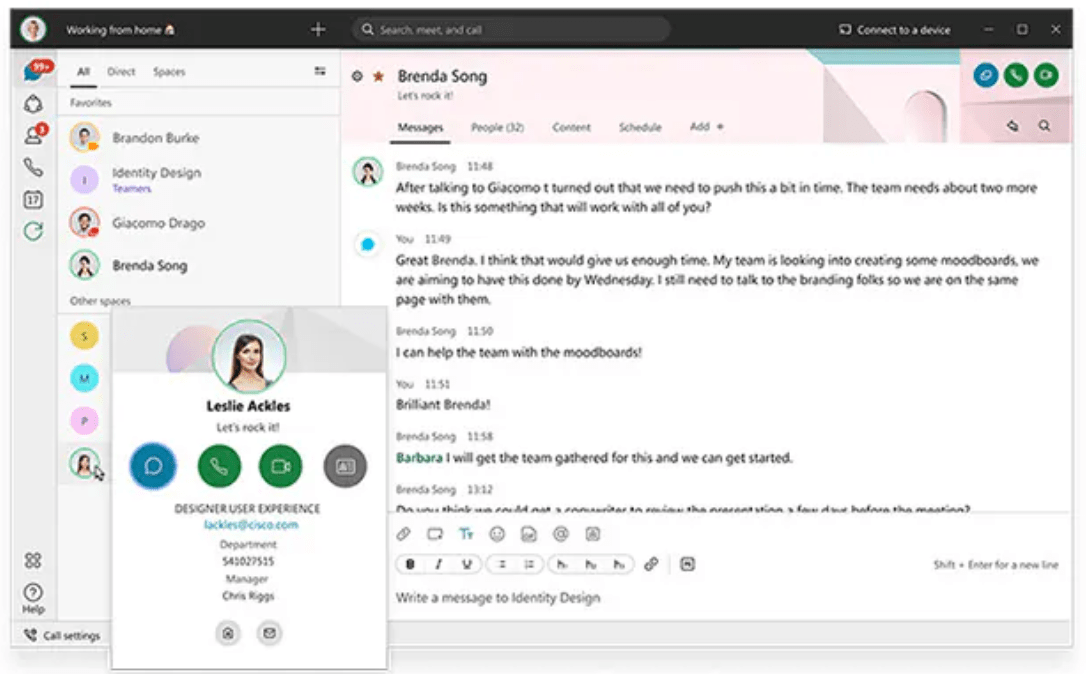The width and height of the screenshot is (1086, 674).
Task: Open the Meetings calendar icon
Action: pos(33,199)
